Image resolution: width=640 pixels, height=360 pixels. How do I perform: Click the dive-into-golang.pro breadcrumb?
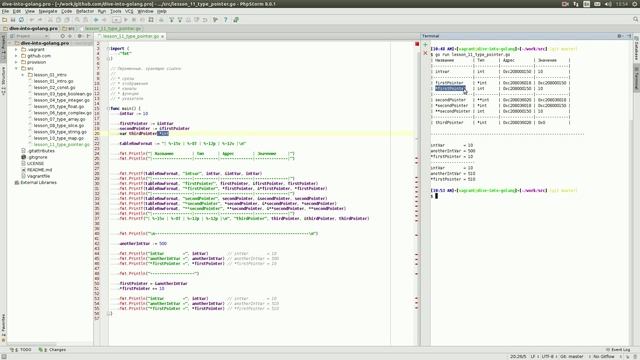pyautogui.click(x=30, y=29)
